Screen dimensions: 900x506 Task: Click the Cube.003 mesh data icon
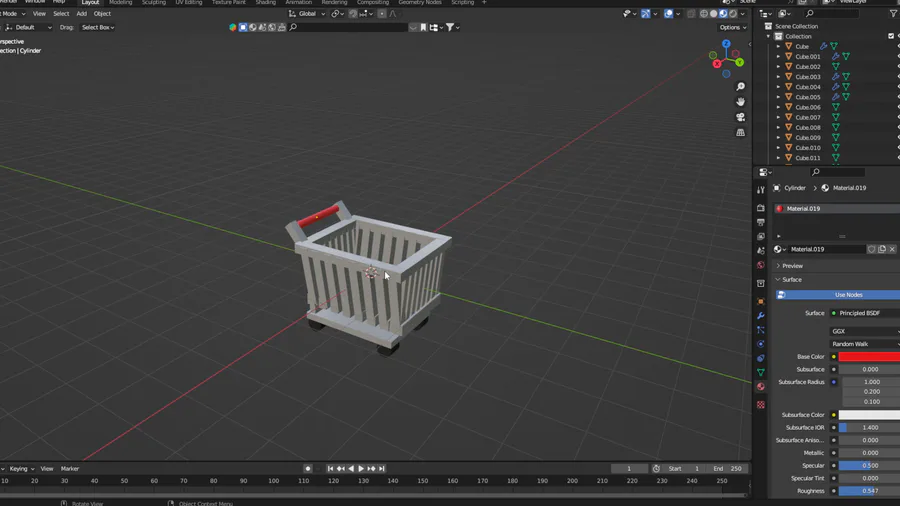846,77
